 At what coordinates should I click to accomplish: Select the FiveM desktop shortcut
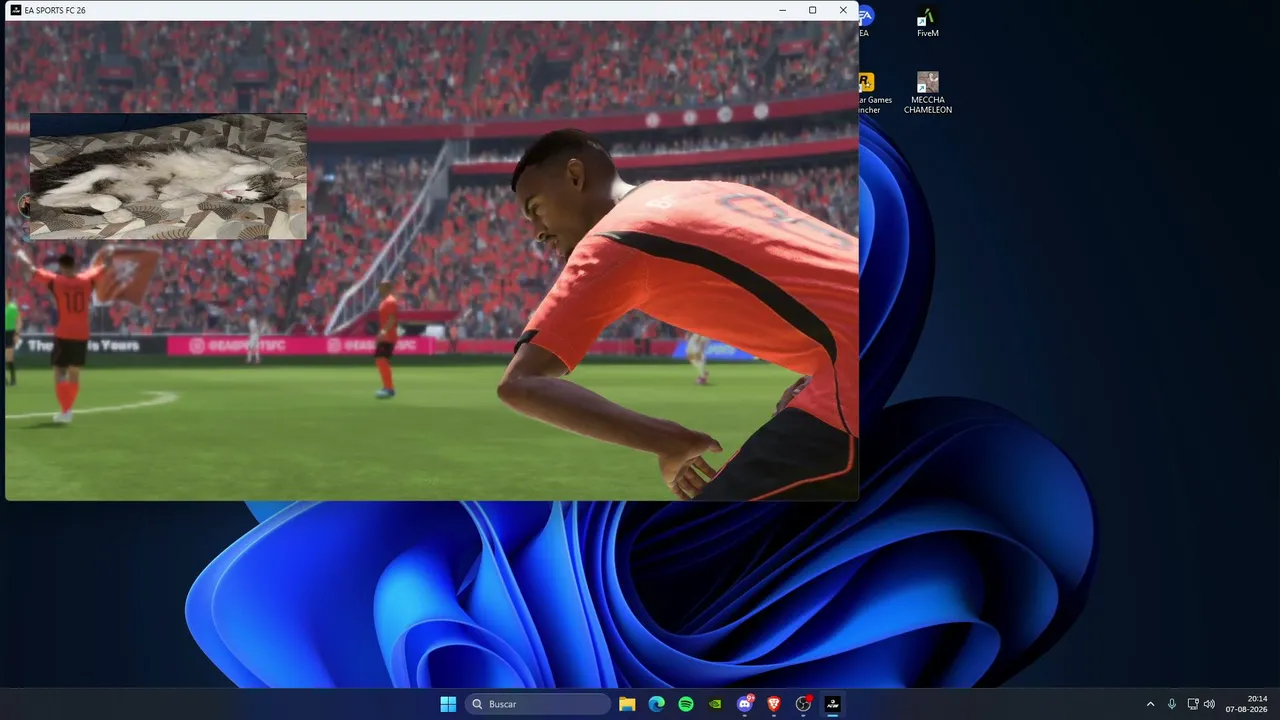coord(928,22)
